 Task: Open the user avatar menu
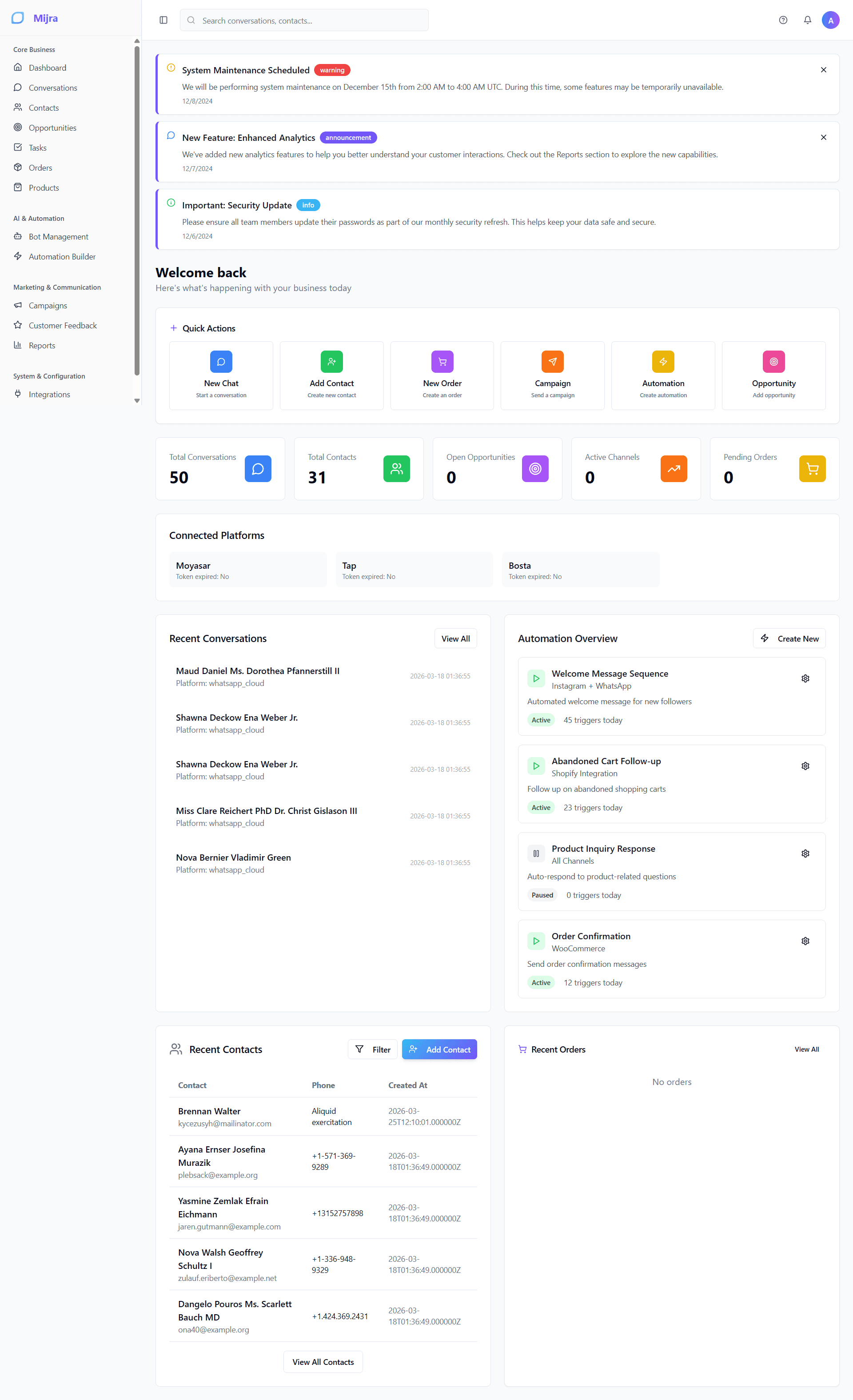830,20
